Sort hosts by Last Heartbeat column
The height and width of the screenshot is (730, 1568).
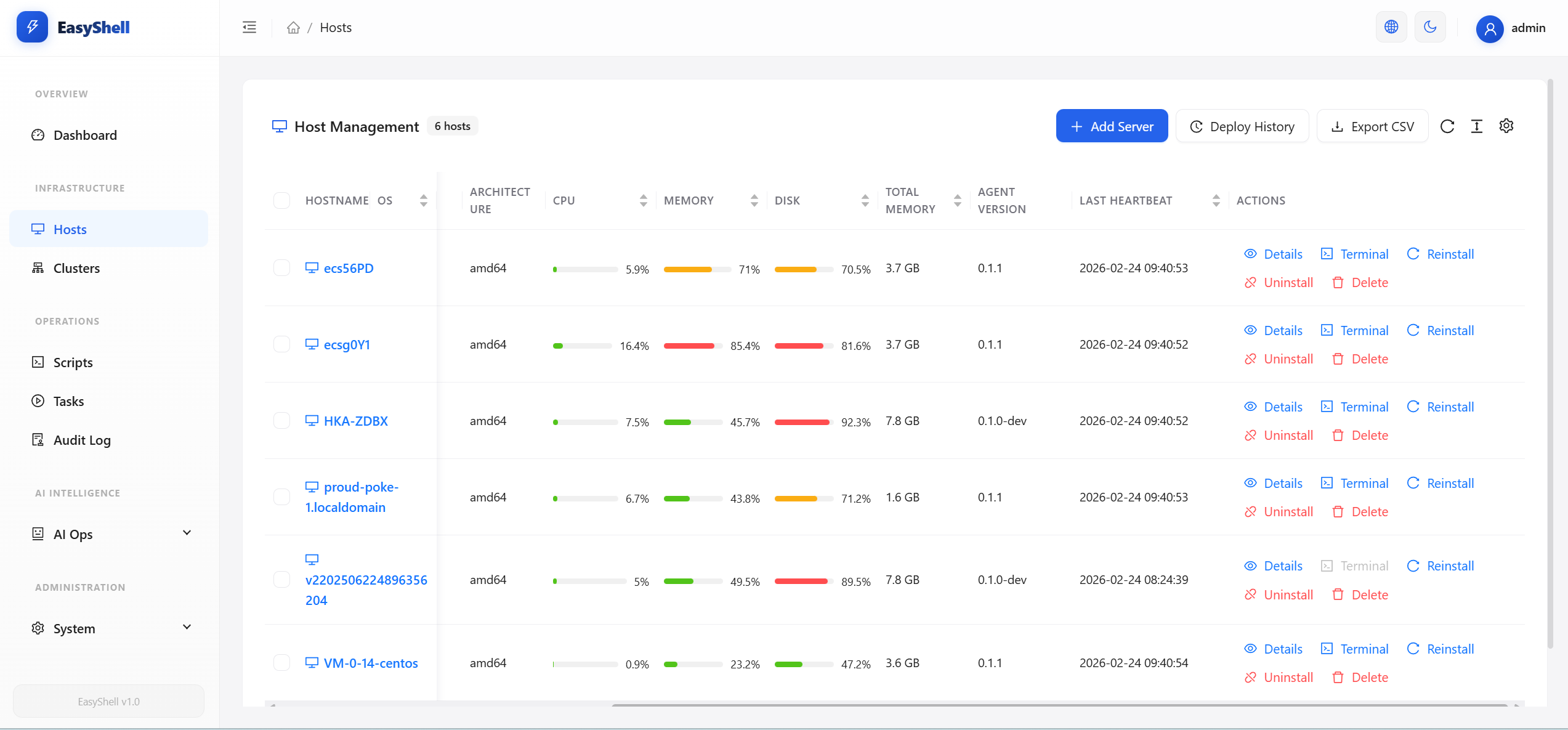pos(1216,200)
